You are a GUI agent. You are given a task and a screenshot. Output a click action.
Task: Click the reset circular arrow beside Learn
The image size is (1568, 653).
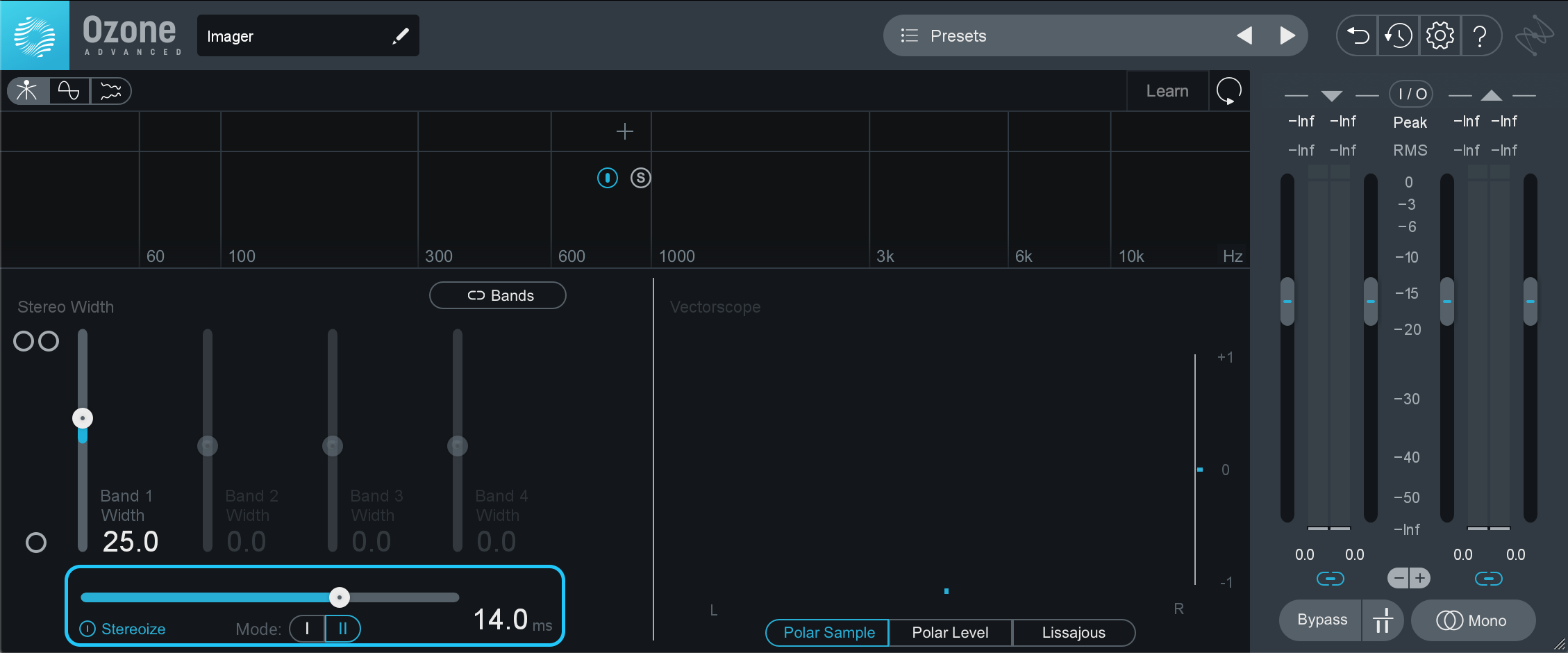click(x=1229, y=91)
